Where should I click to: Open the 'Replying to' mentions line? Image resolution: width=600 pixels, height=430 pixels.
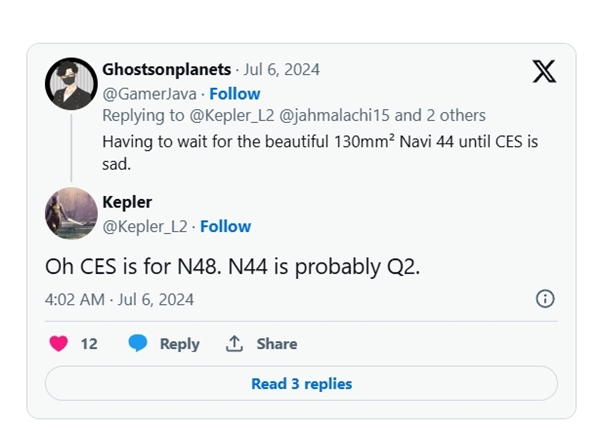tap(294, 116)
